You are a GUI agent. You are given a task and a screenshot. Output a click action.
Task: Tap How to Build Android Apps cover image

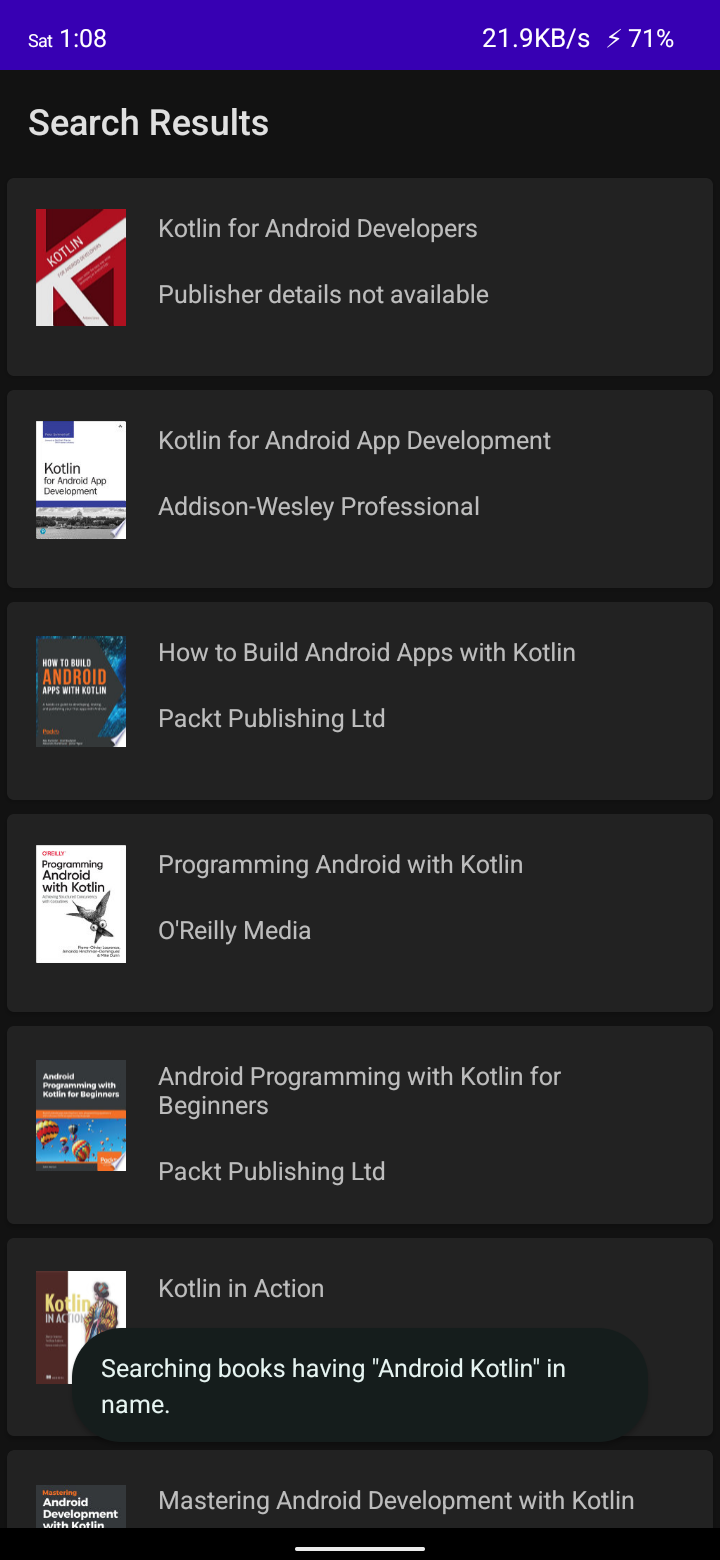click(x=81, y=691)
